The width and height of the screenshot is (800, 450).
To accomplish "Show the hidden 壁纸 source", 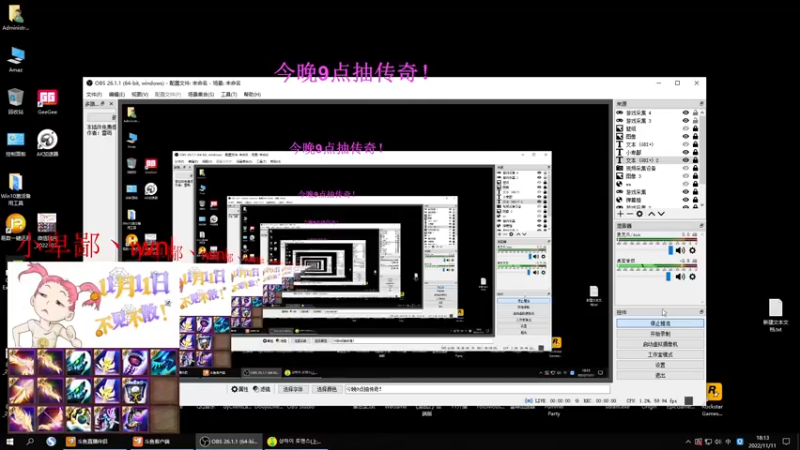I will point(686,129).
